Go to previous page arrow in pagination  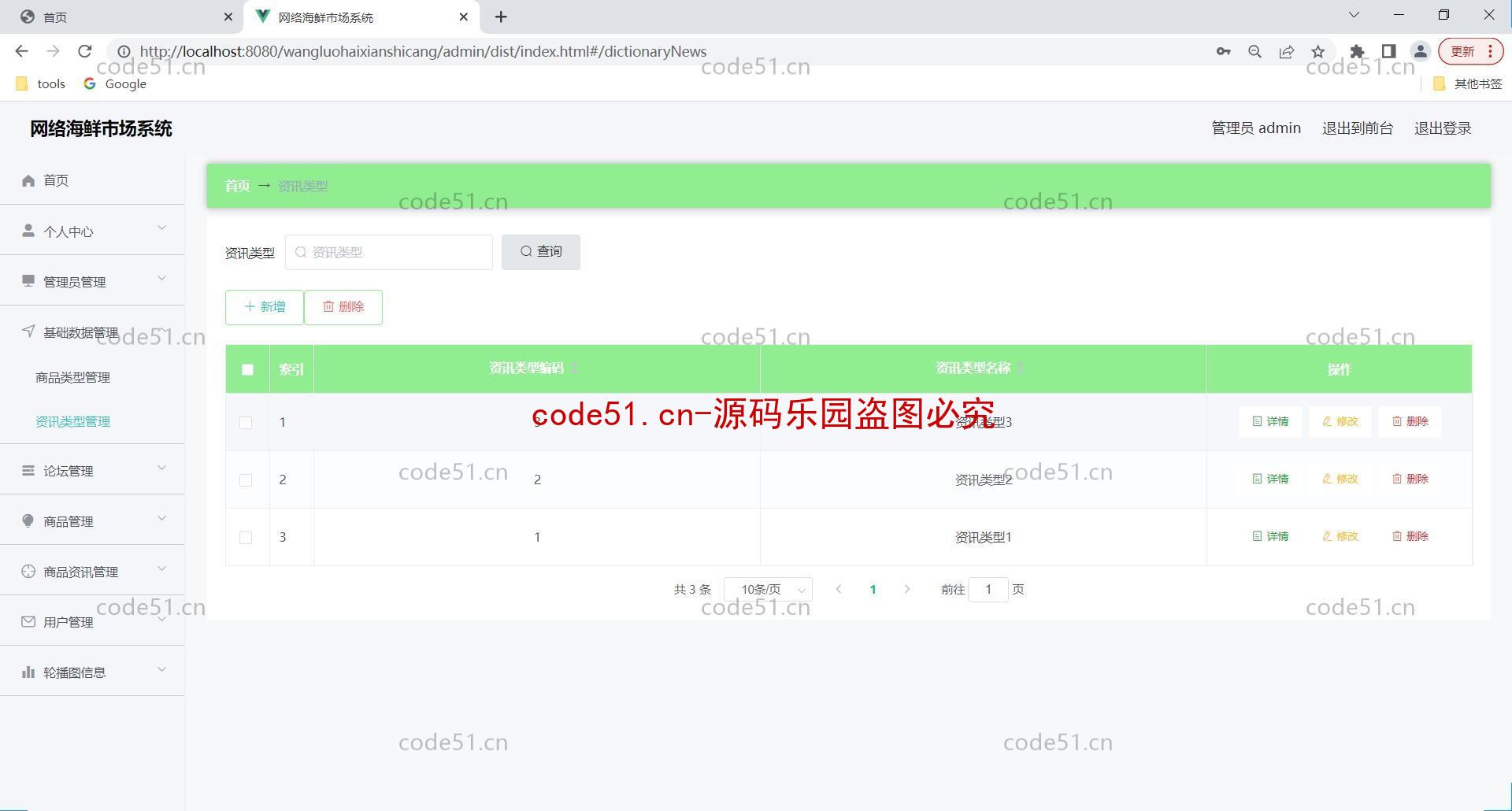coord(839,589)
